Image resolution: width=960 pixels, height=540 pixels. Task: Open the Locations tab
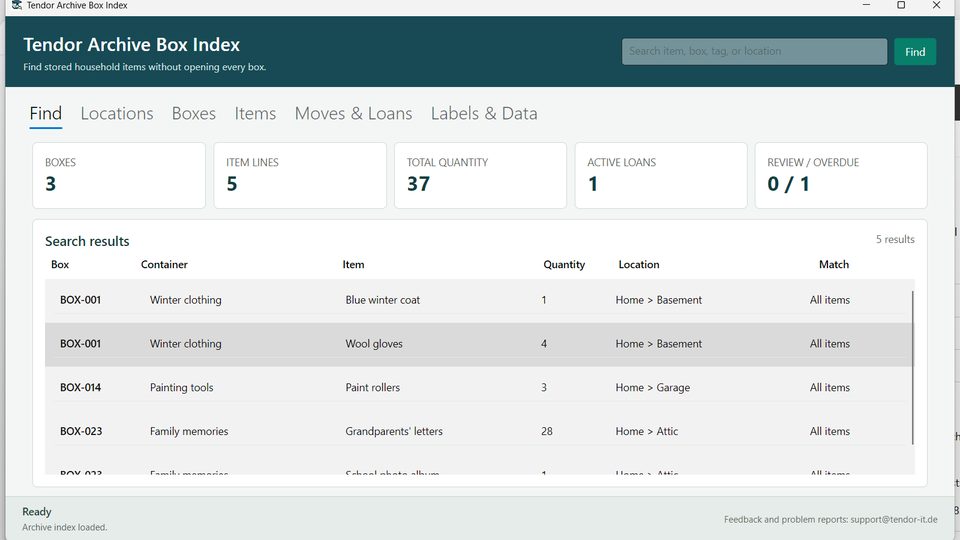(x=117, y=114)
